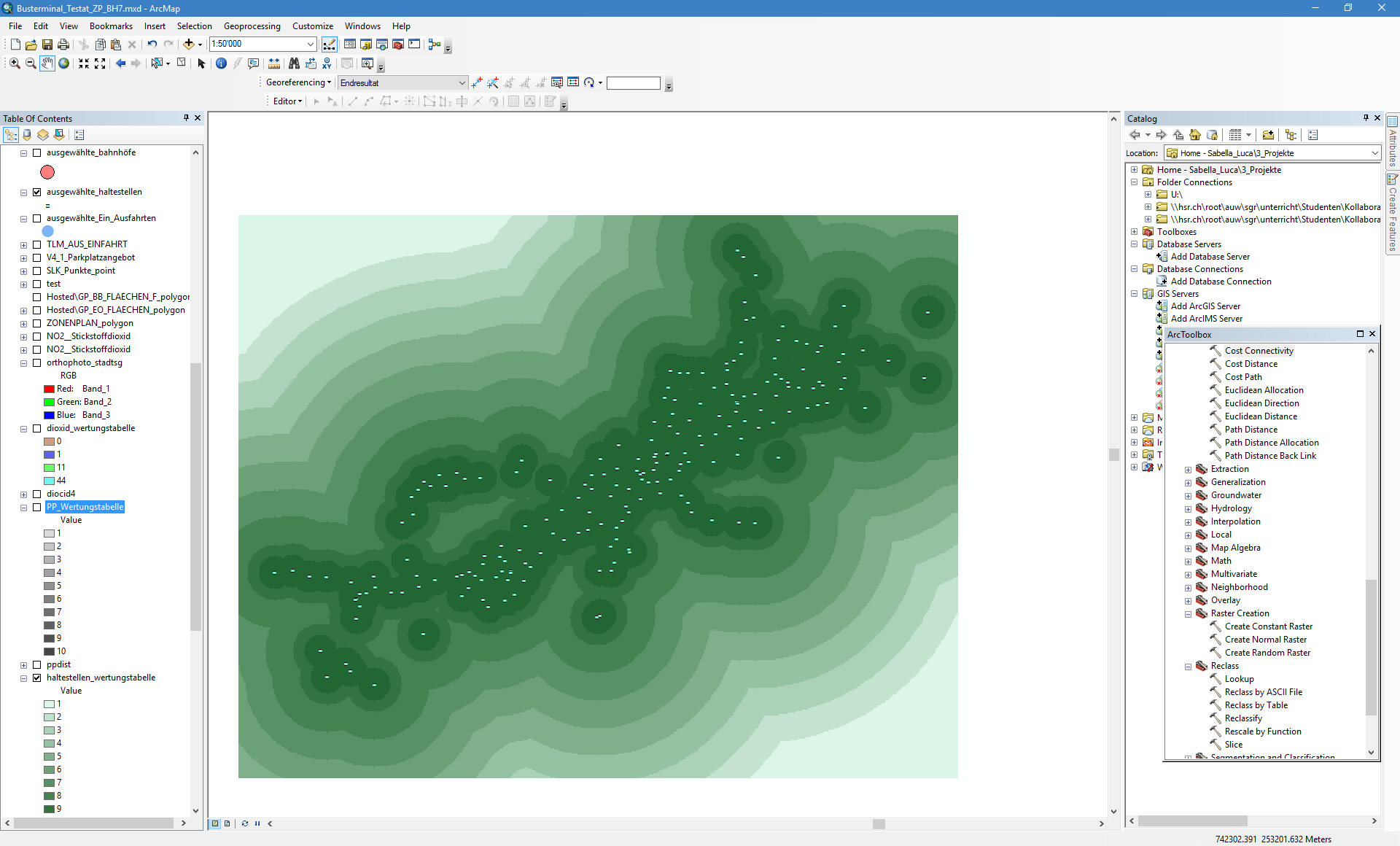Enable the PP_Wertungstabelle layer checkbox
The height and width of the screenshot is (846, 1400).
[37, 508]
